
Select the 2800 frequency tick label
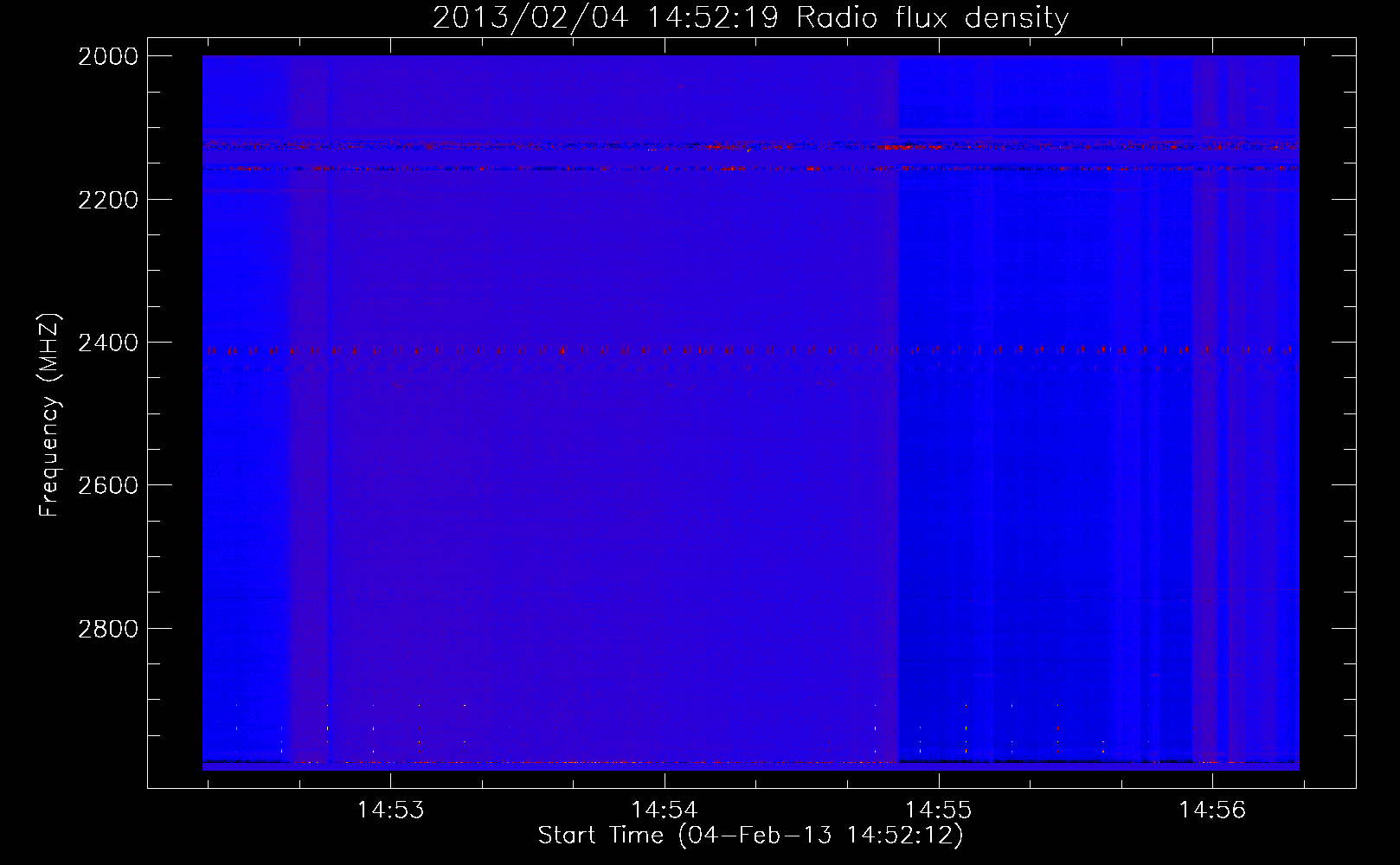tap(108, 629)
